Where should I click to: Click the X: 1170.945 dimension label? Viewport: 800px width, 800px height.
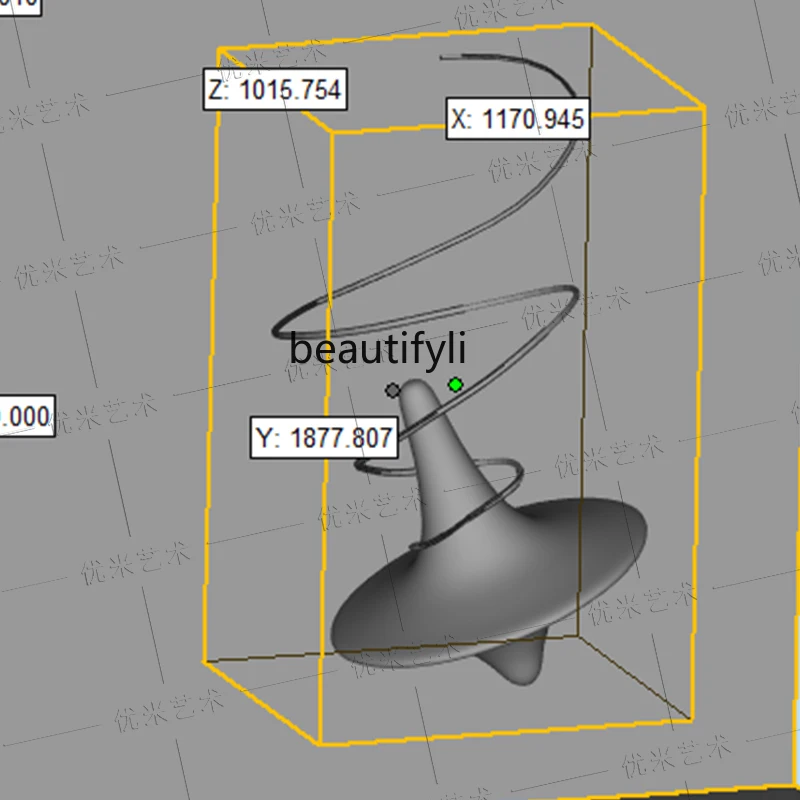point(518,119)
